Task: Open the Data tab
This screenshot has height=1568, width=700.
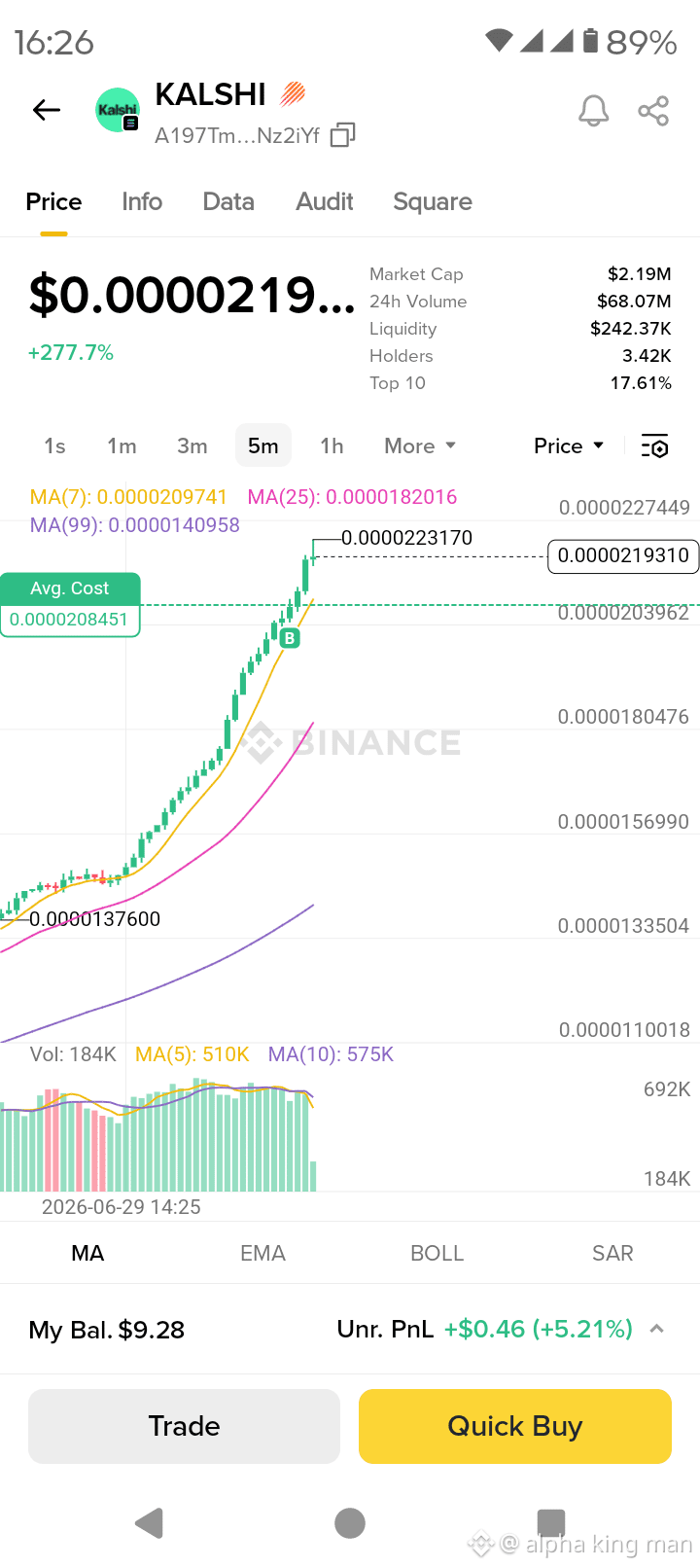Action: 228,201
